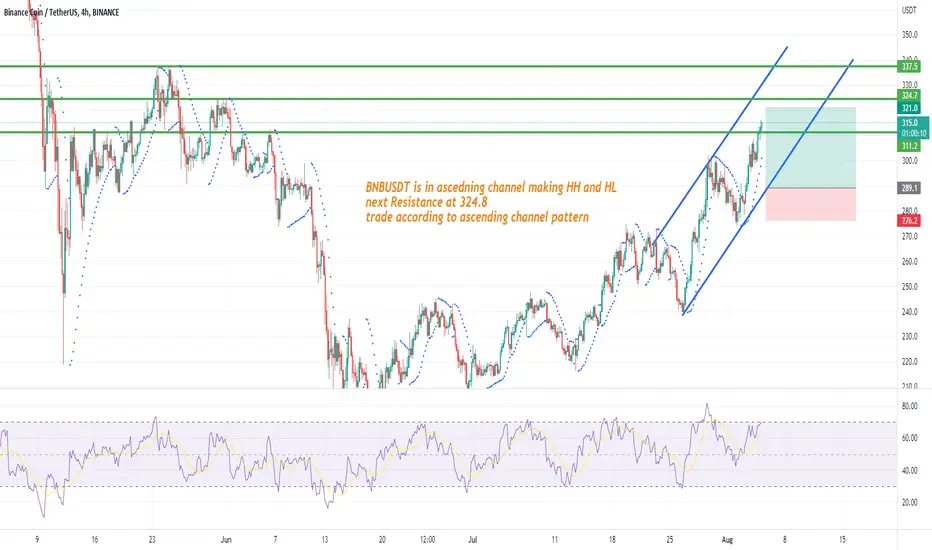
Task: Click the 18 date label on the time axis
Action: click(x=612, y=540)
